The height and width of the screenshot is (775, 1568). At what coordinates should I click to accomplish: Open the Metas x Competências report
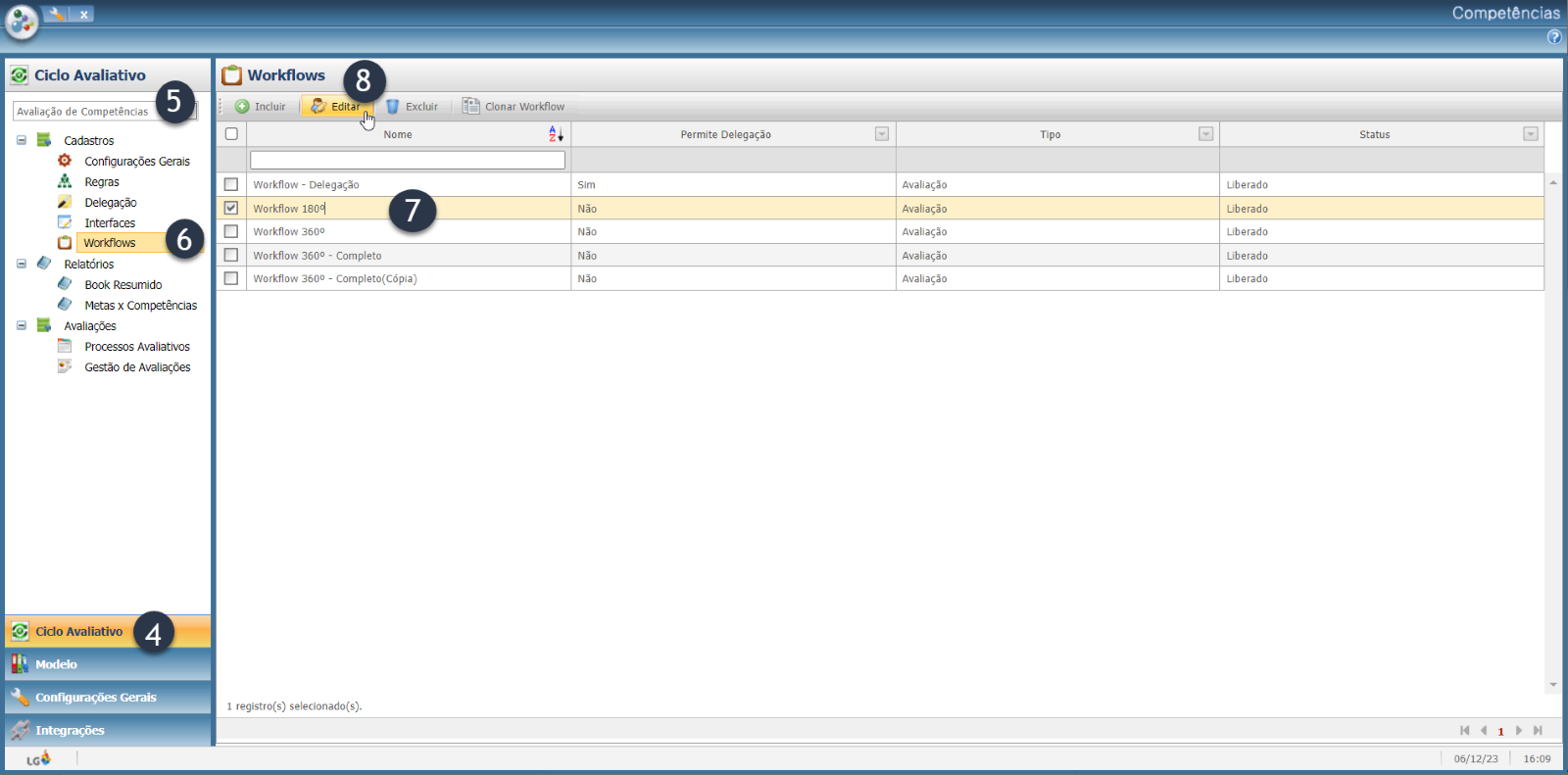(x=141, y=306)
